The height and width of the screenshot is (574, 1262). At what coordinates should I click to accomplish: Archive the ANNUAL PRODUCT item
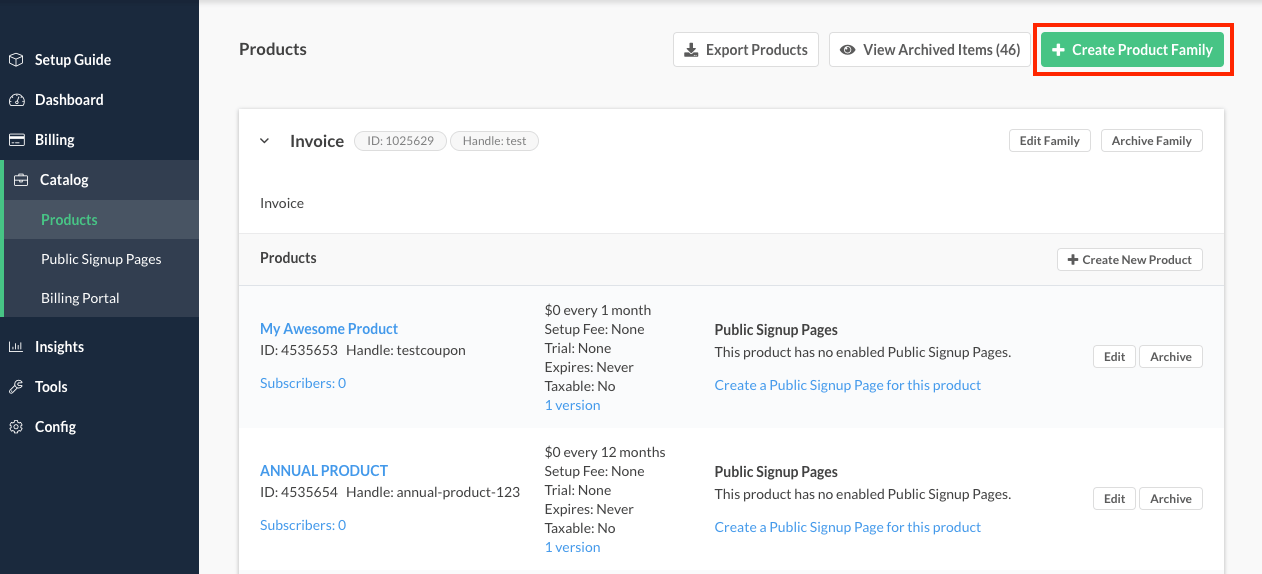coord(1170,499)
